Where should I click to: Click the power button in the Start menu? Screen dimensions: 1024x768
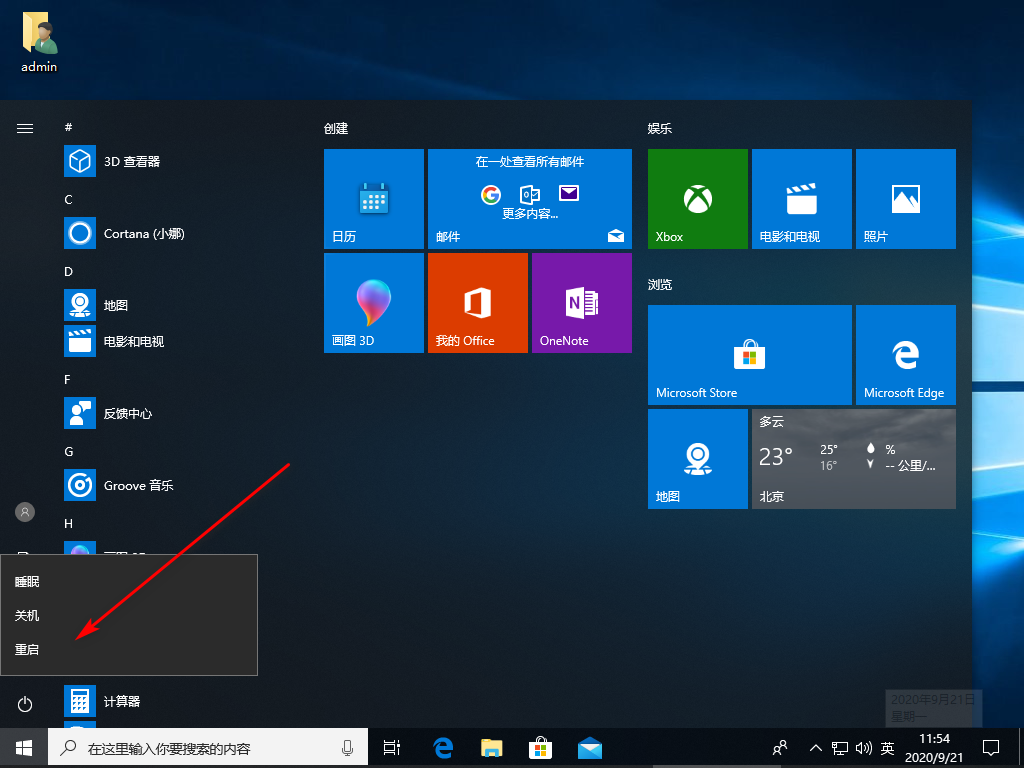tap(25, 701)
